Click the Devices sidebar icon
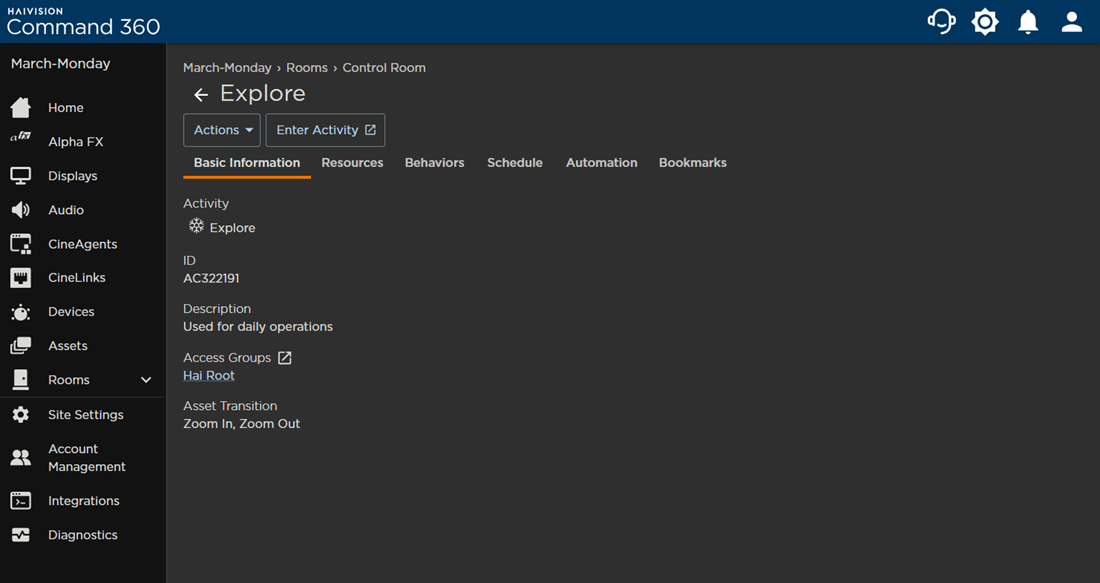This screenshot has width=1100, height=583. coord(20,312)
